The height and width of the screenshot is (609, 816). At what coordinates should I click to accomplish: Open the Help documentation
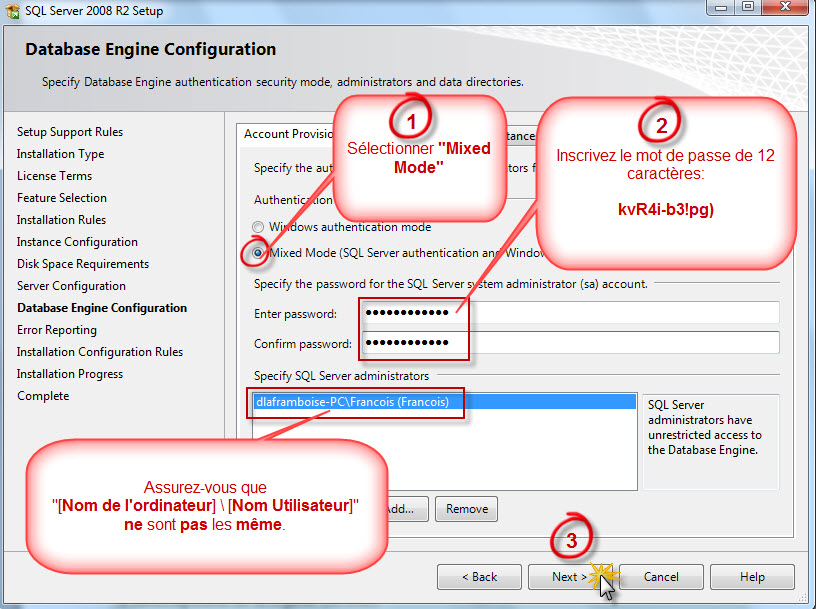coord(752,576)
